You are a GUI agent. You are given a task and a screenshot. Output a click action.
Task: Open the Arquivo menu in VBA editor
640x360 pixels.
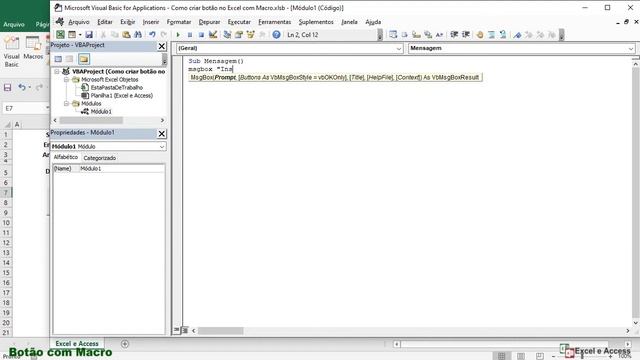(x=79, y=22)
